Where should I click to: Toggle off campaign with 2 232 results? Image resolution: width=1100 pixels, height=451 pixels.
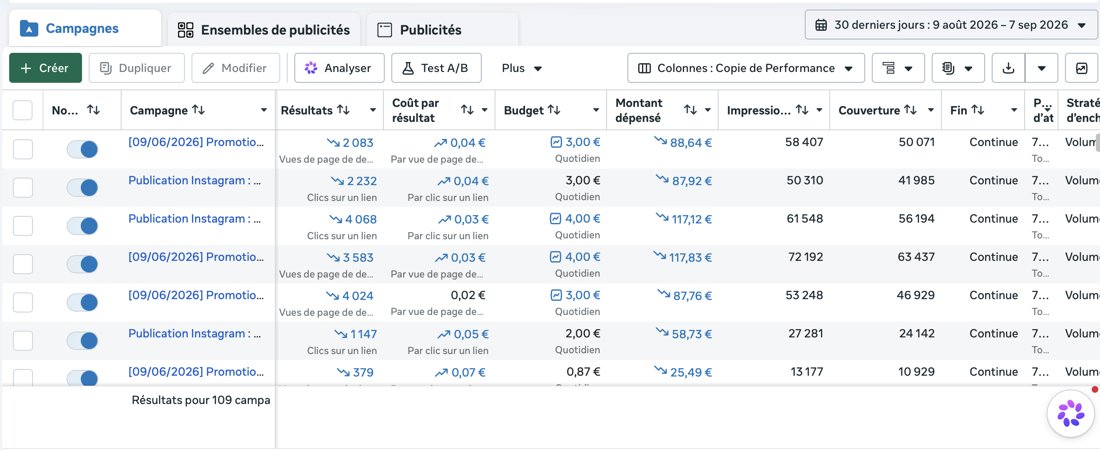tap(82, 188)
